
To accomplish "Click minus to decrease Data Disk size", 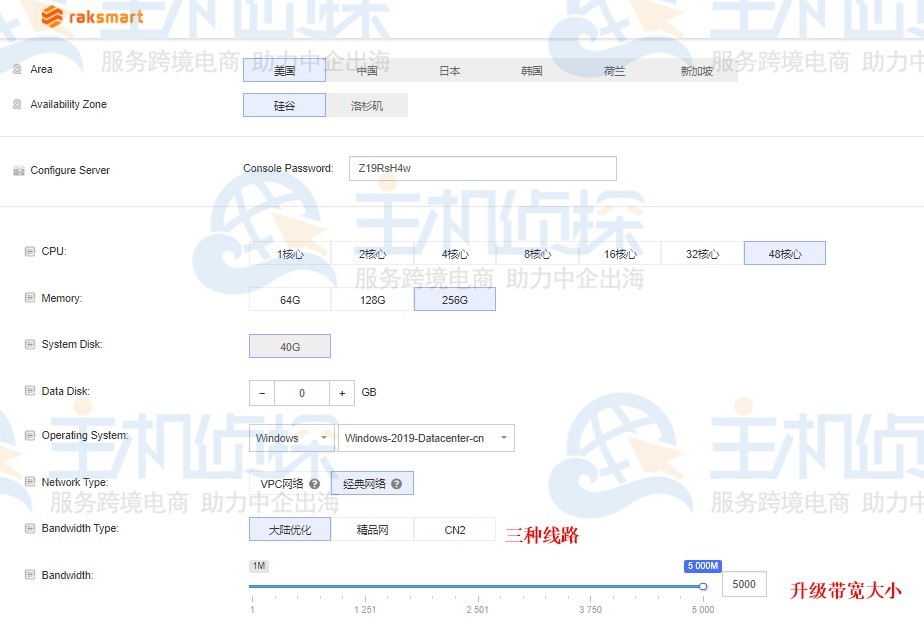I will click(x=260, y=392).
